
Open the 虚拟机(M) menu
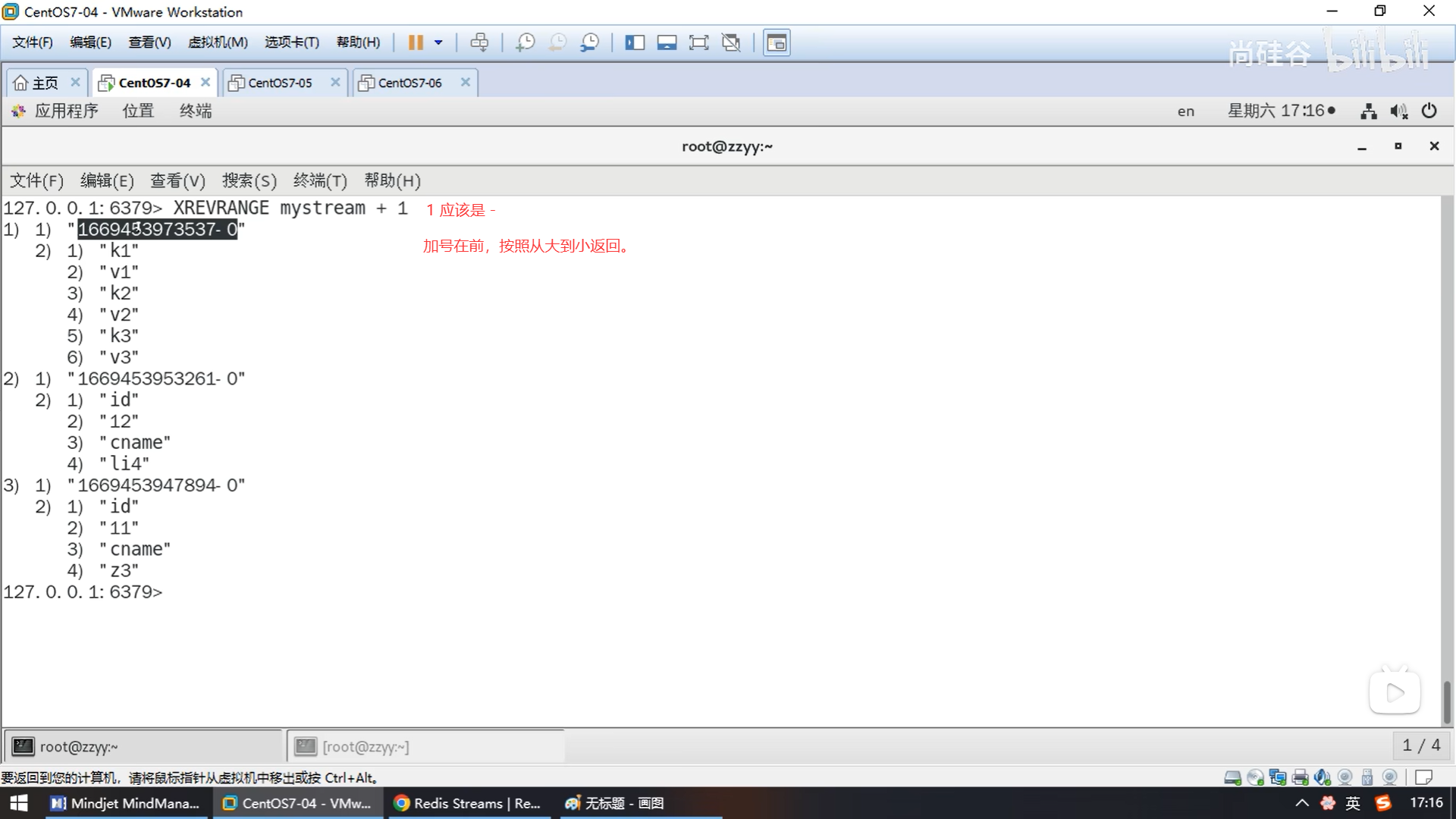[218, 42]
